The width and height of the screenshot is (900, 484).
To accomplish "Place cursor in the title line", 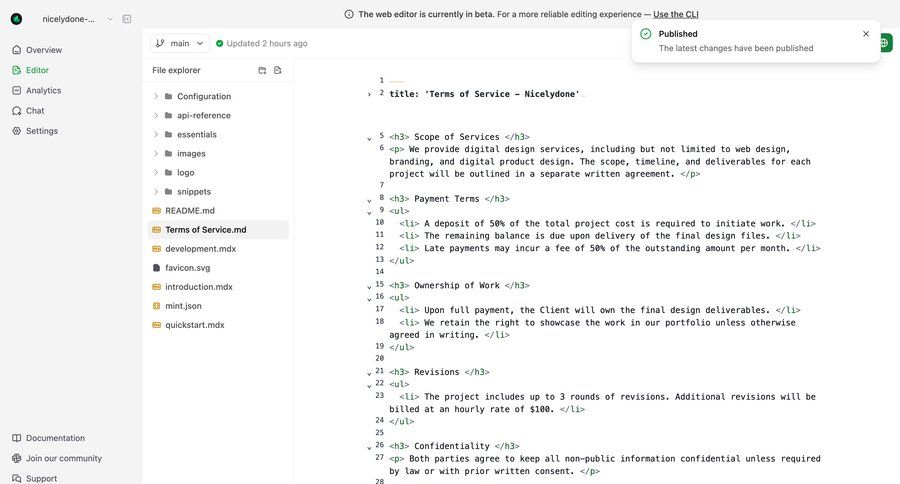I will 484,94.
